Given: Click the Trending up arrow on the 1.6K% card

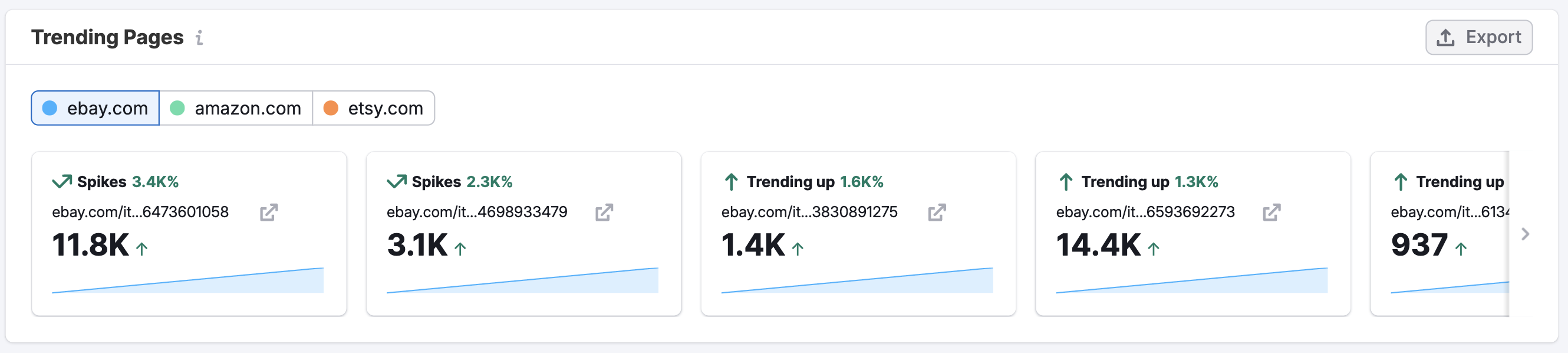Looking at the screenshot, I should [x=732, y=181].
